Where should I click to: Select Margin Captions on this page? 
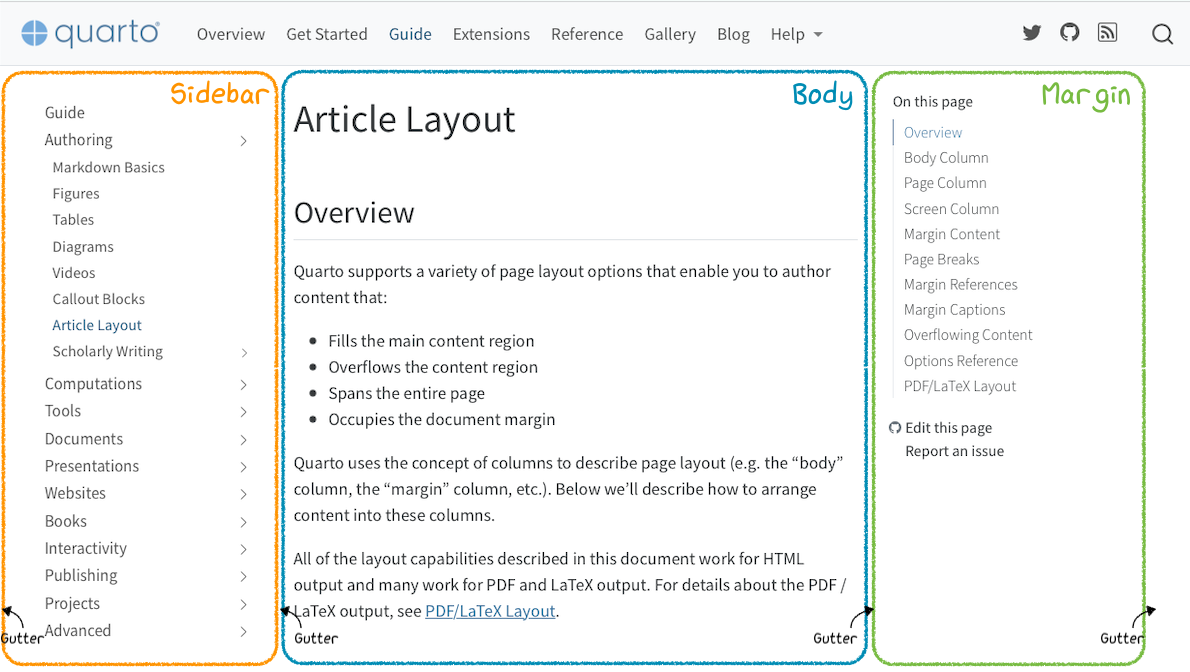954,309
